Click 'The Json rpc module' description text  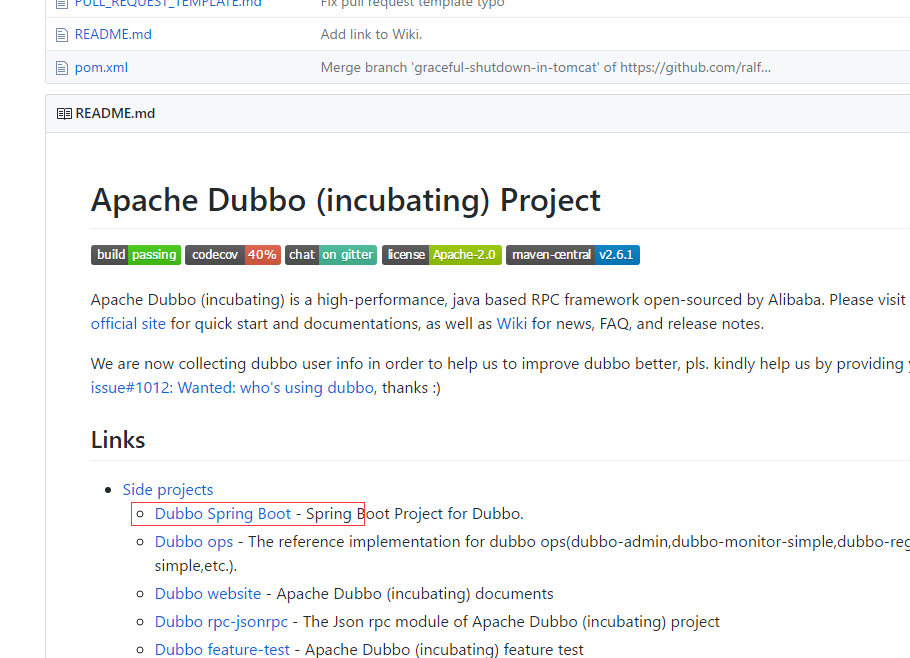click(511, 621)
